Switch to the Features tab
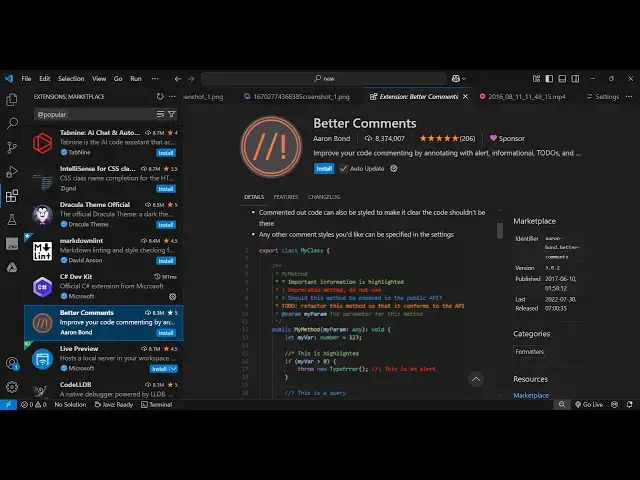 point(286,197)
